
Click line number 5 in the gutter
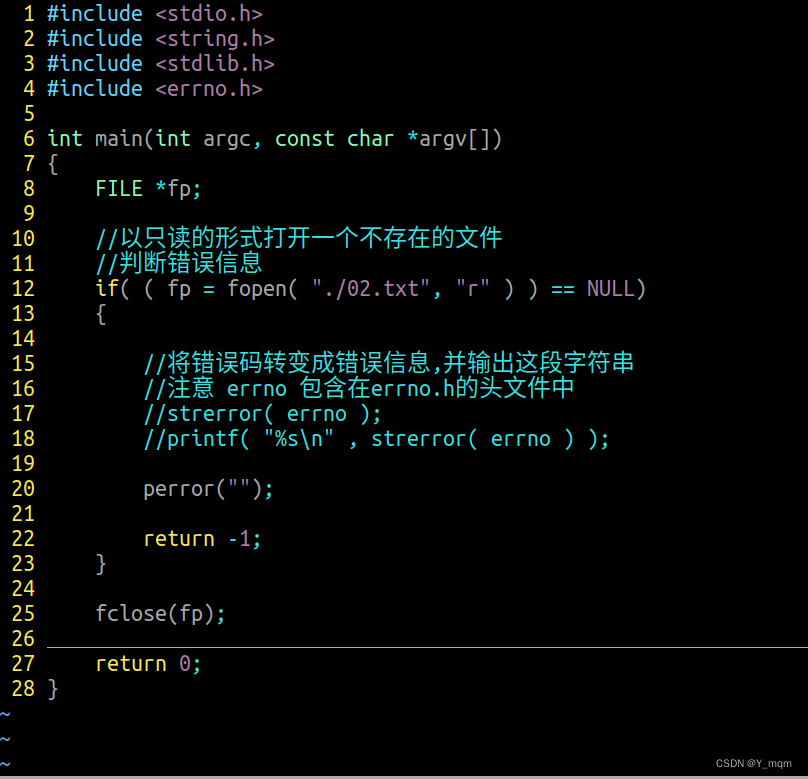pos(29,114)
